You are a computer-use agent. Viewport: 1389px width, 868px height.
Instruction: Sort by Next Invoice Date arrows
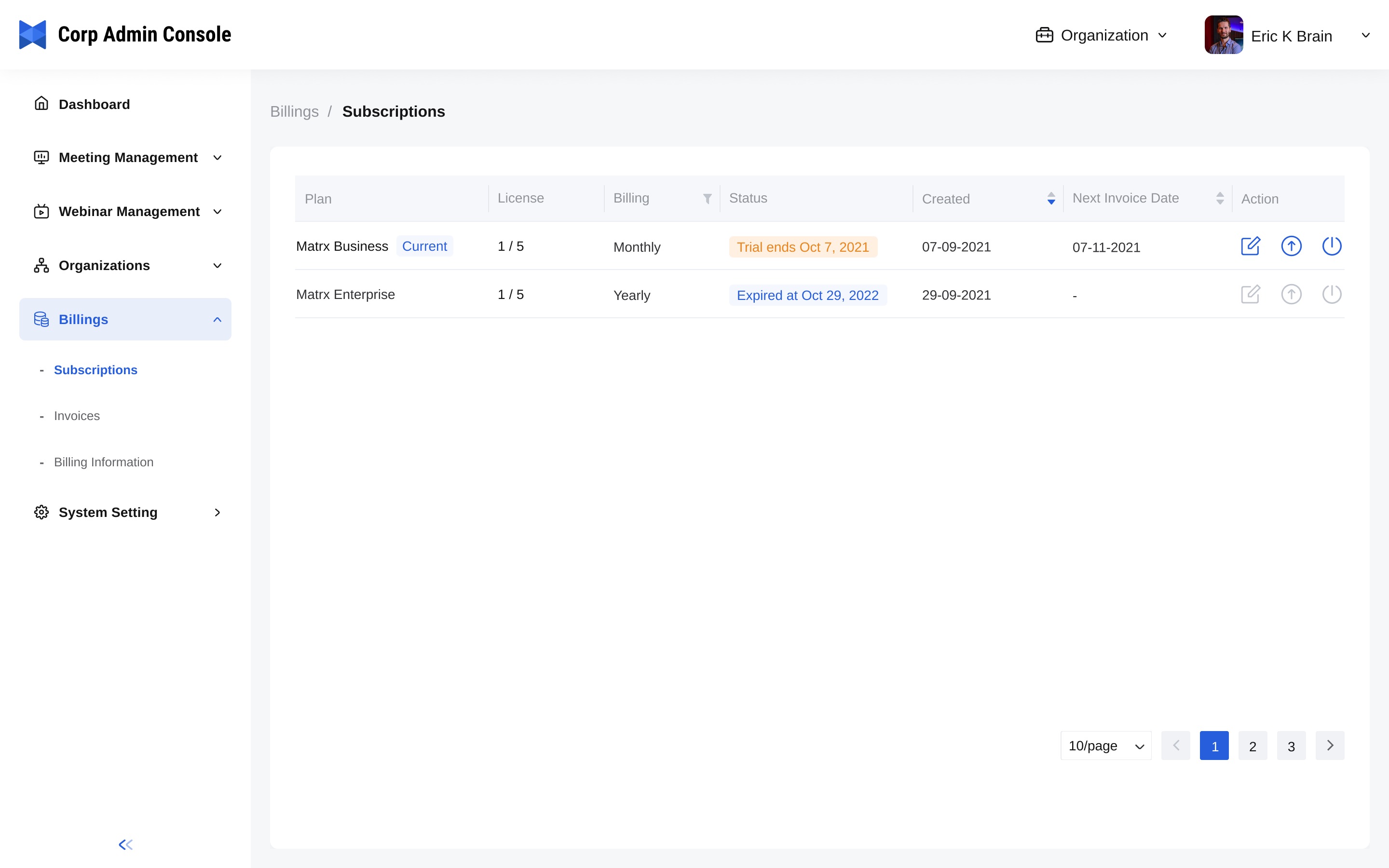click(1220, 199)
